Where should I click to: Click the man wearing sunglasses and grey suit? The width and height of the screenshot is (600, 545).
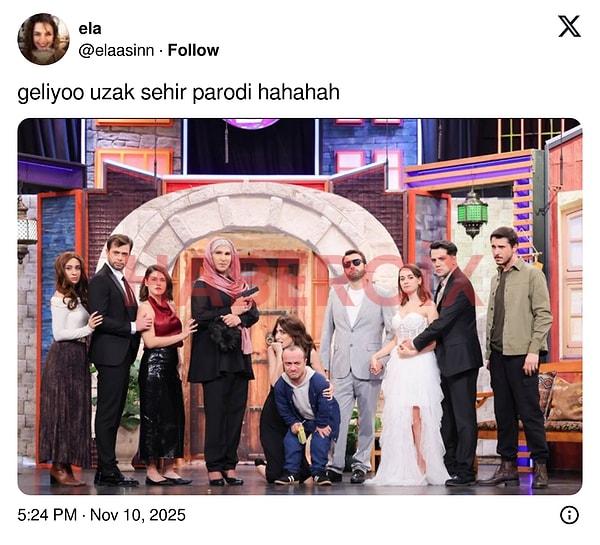354,366
